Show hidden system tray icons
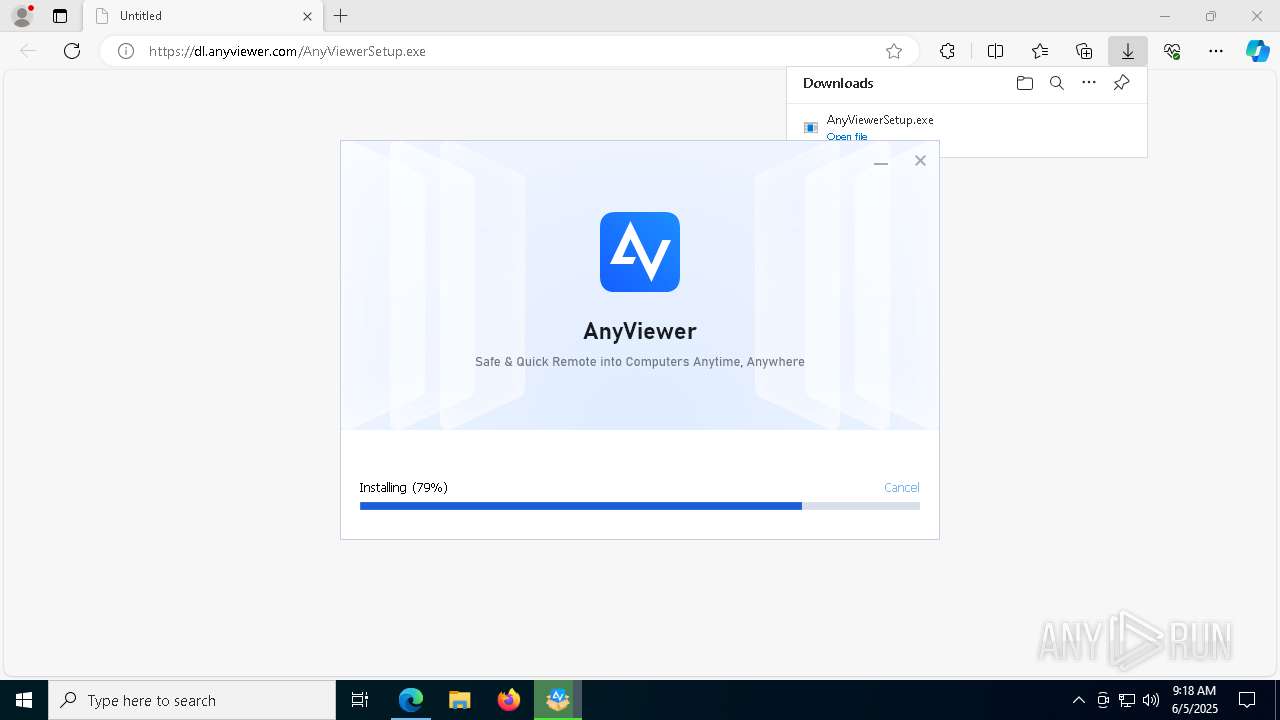The image size is (1280, 720). point(1078,700)
